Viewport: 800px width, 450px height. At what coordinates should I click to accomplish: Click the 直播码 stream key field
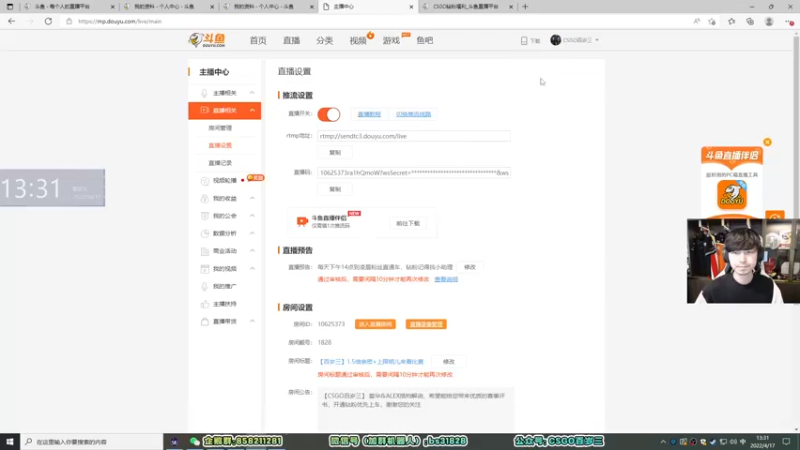tap(414, 173)
